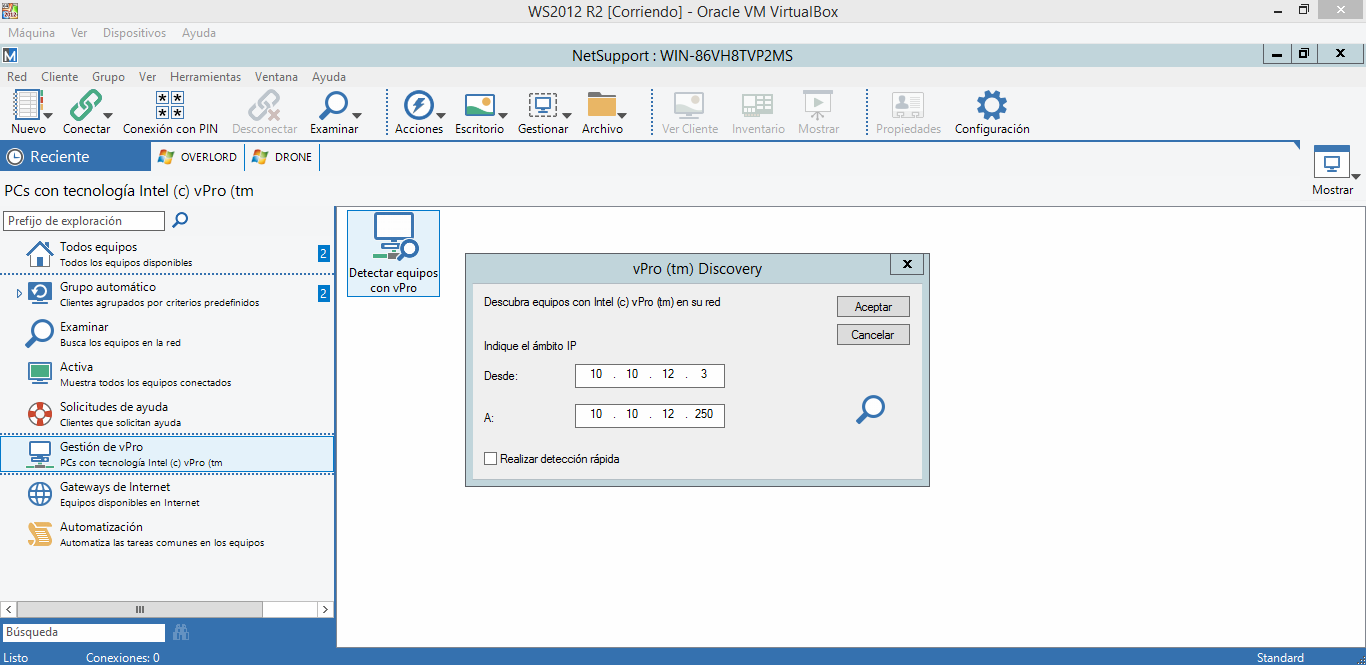Open the Herramientas menu

(x=205, y=76)
